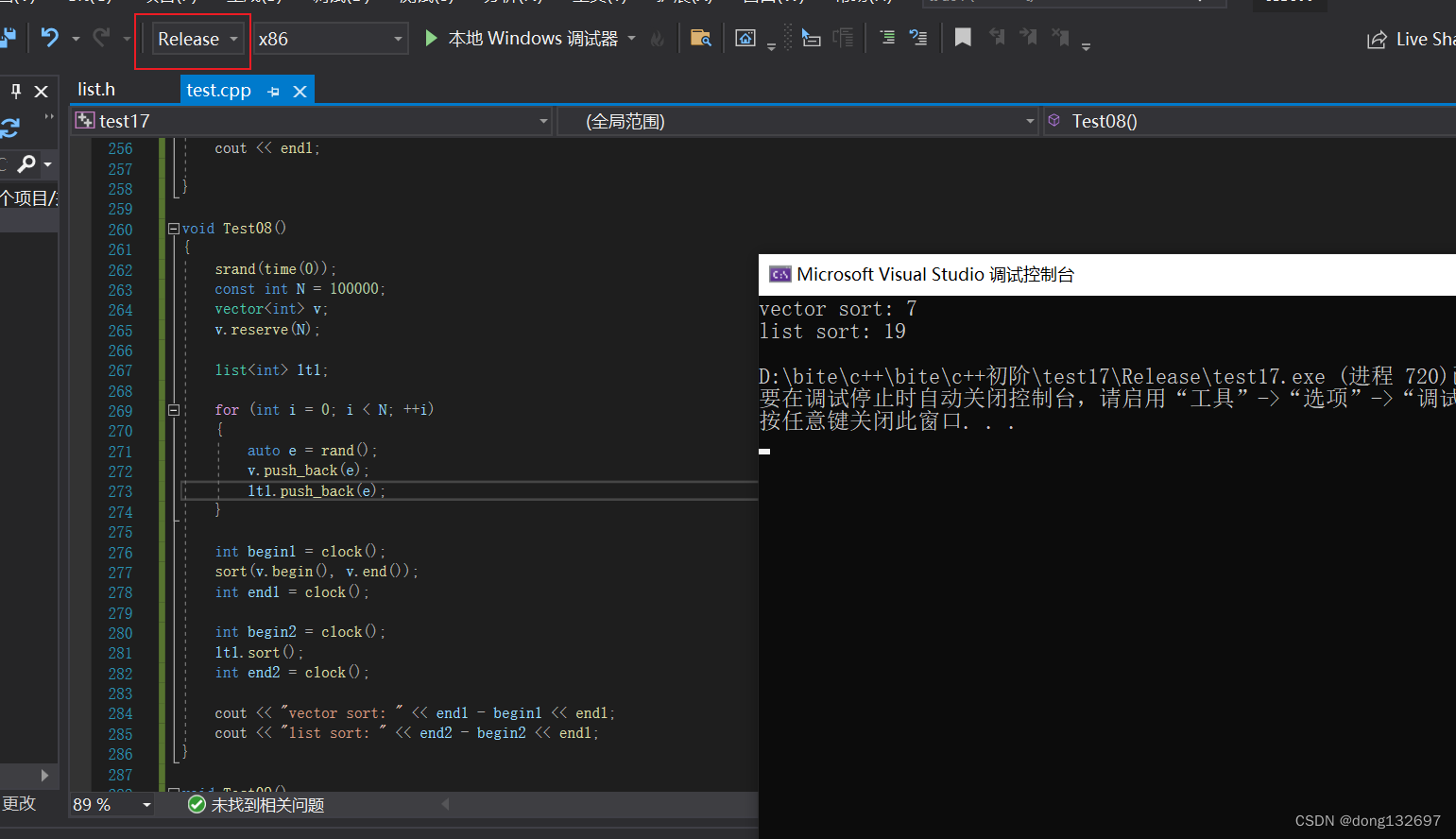Click the Undo arrow icon
1456x839 pixels.
49,38
